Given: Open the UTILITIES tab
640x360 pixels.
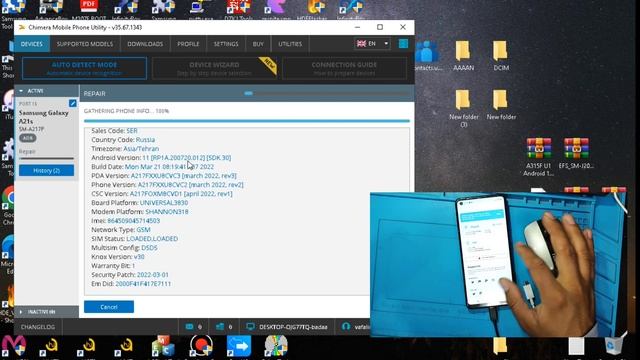Looking at the screenshot, I should [290, 44].
